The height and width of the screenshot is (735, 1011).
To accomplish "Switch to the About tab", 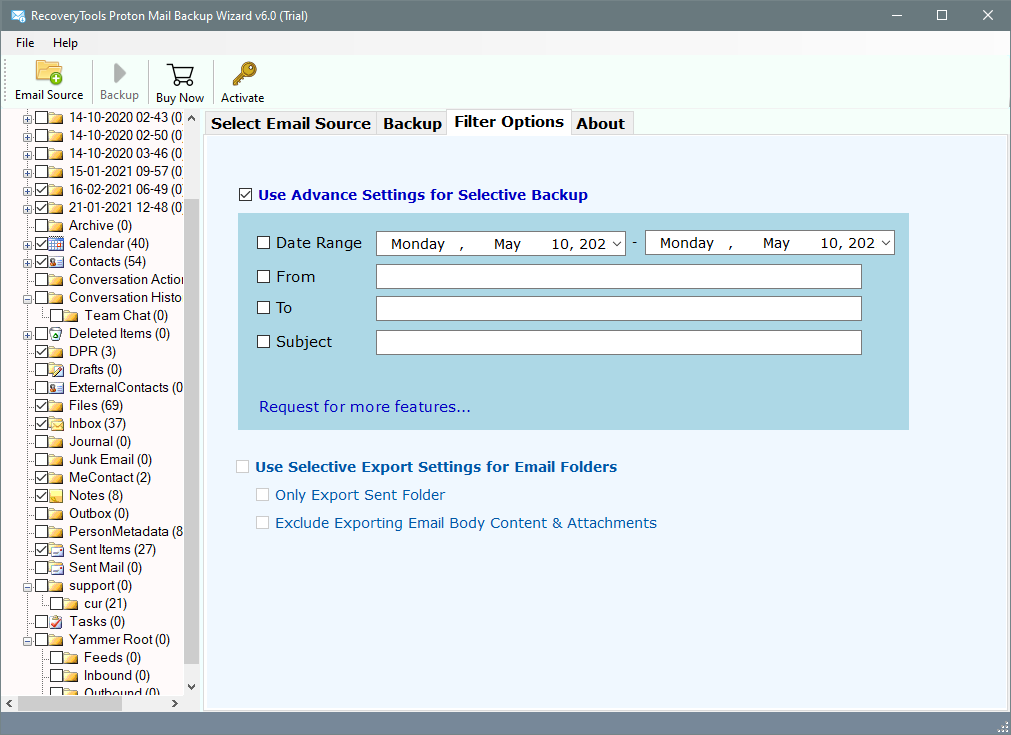I will (601, 124).
